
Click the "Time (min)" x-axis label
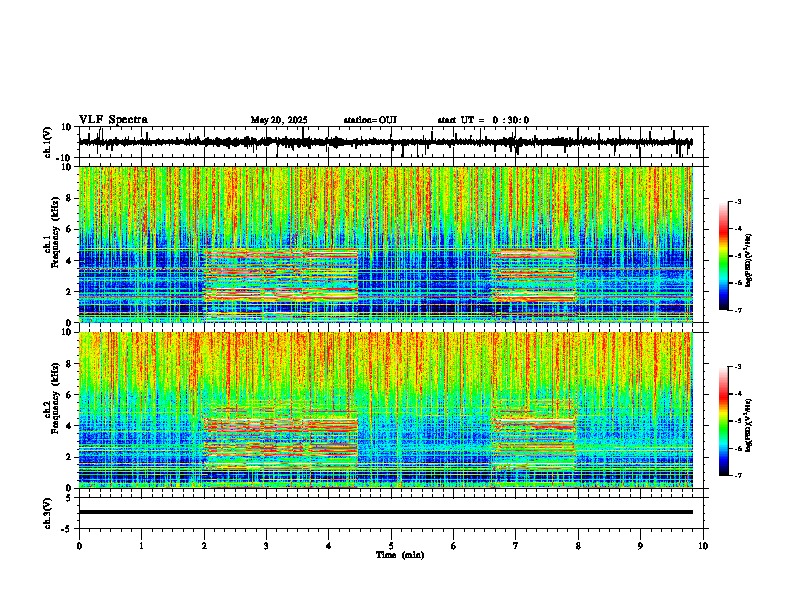400,555
